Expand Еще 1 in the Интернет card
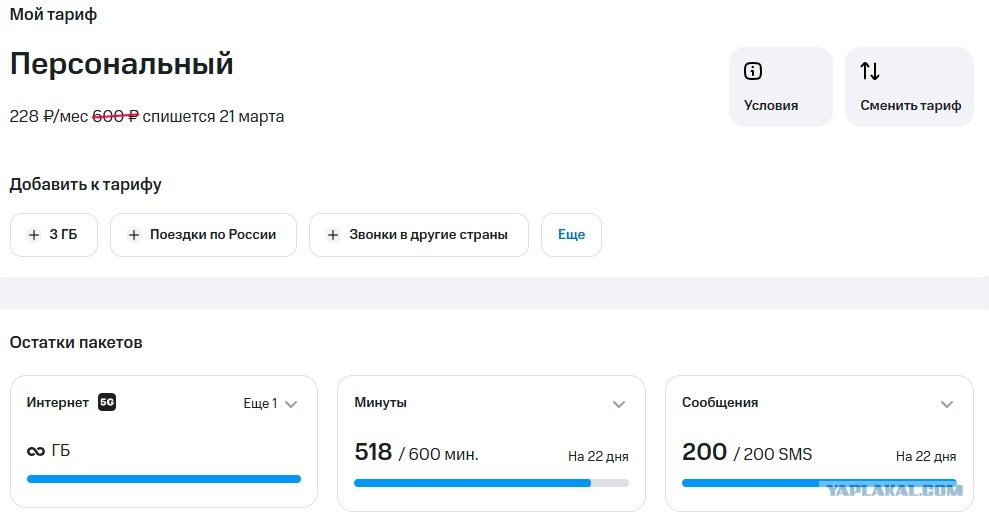 coord(270,404)
